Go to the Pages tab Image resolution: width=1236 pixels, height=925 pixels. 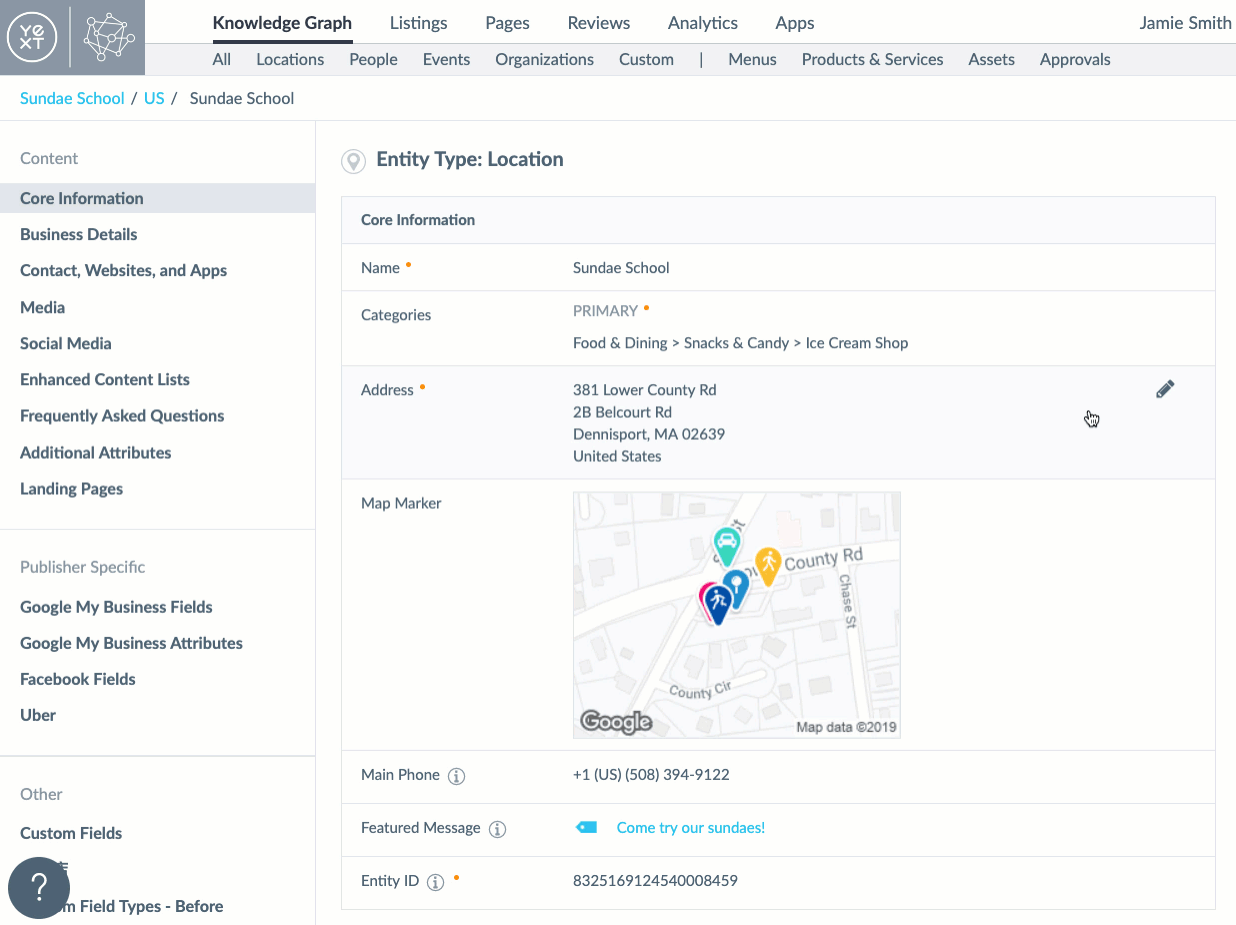[507, 23]
